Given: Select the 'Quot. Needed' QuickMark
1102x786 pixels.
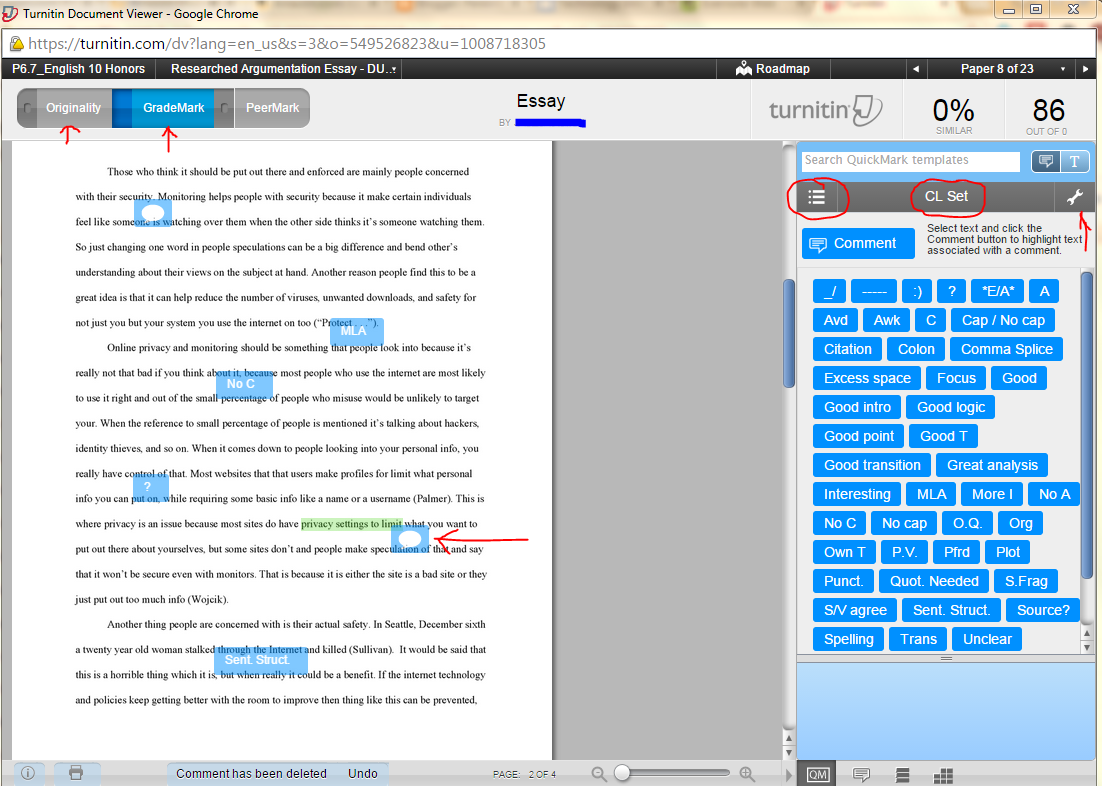Looking at the screenshot, I should (x=933, y=581).
